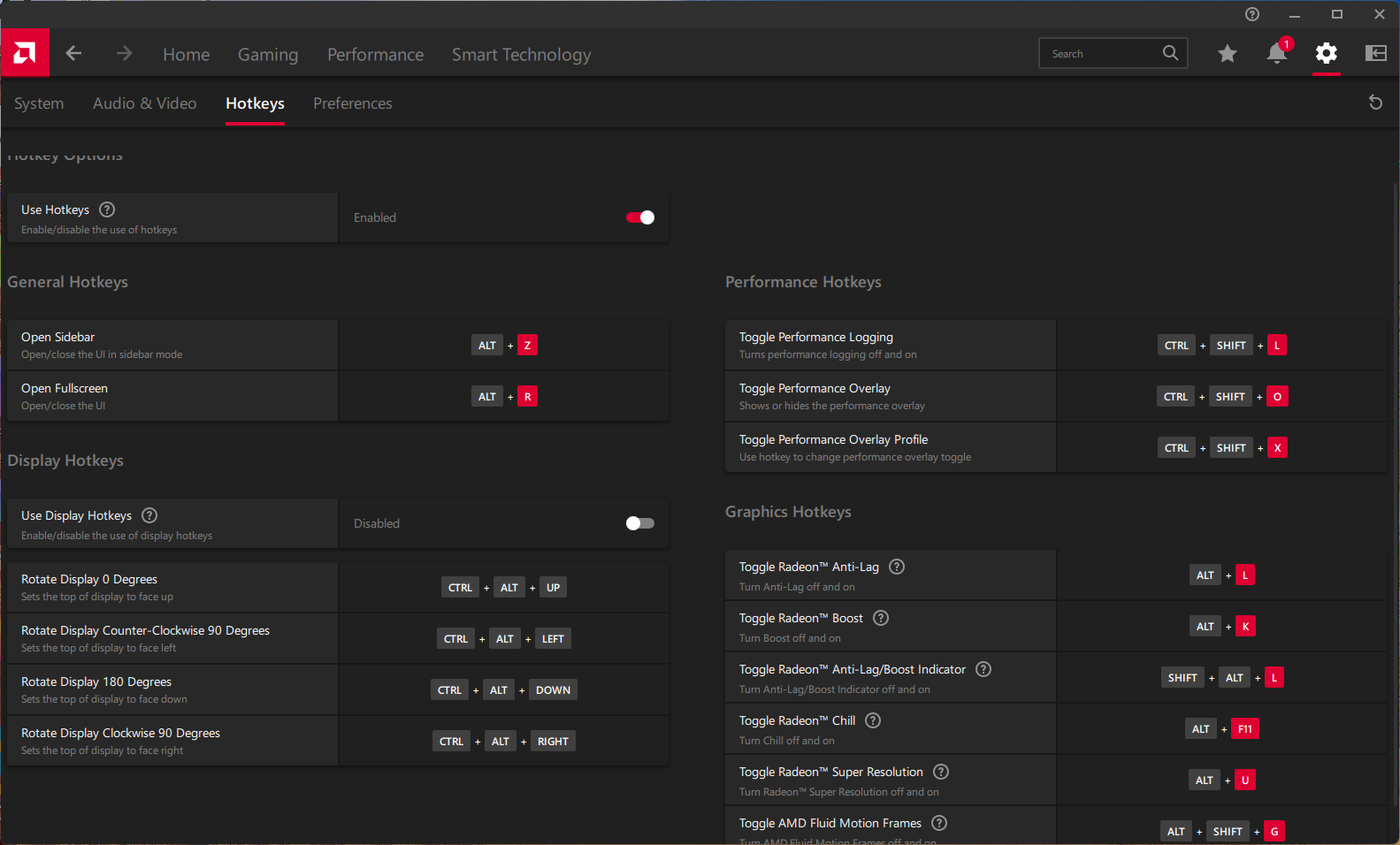The height and width of the screenshot is (845, 1400).
Task: Open settings gear icon
Action: [x=1327, y=53]
